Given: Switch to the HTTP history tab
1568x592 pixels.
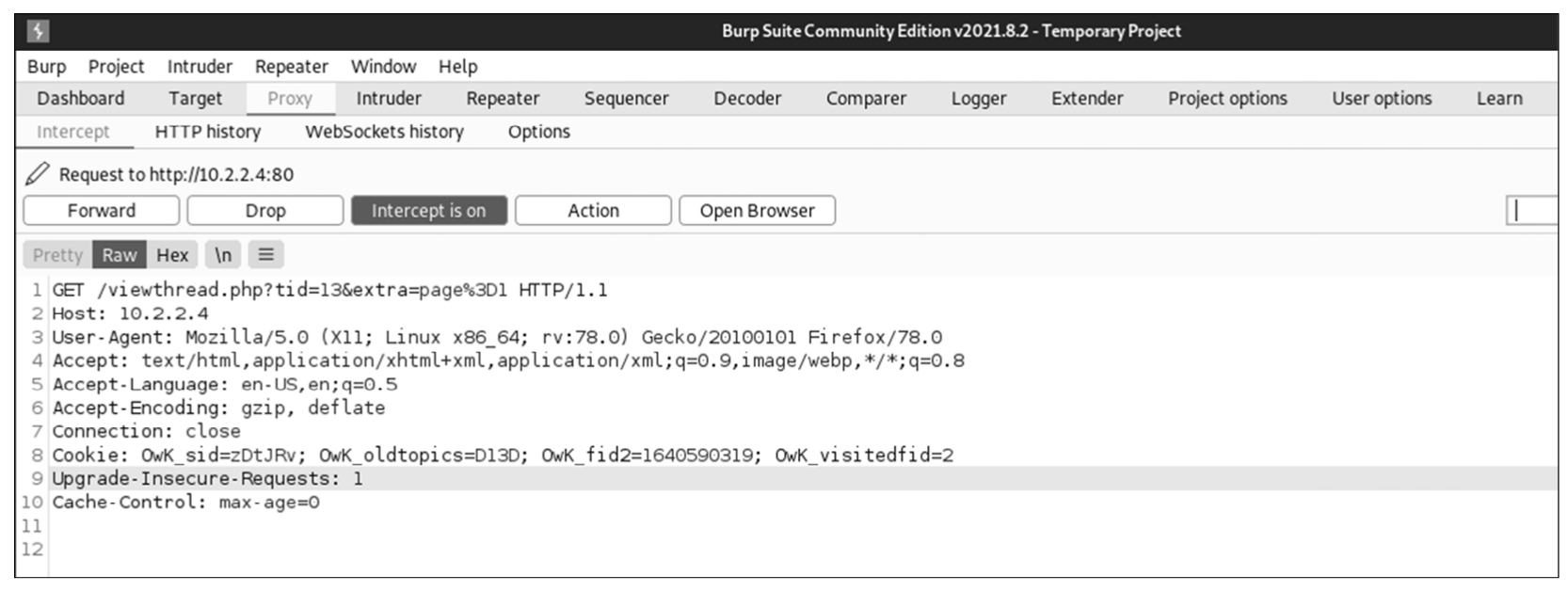Looking at the screenshot, I should [x=207, y=132].
